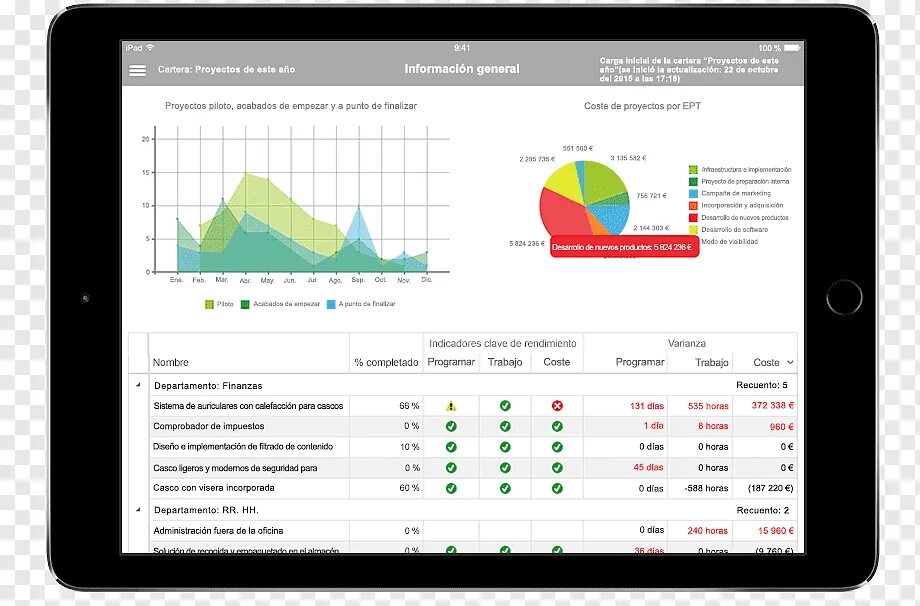
Task: Collapse the Departamento: Finanzas group
Action: pyautogui.click(x=138, y=385)
